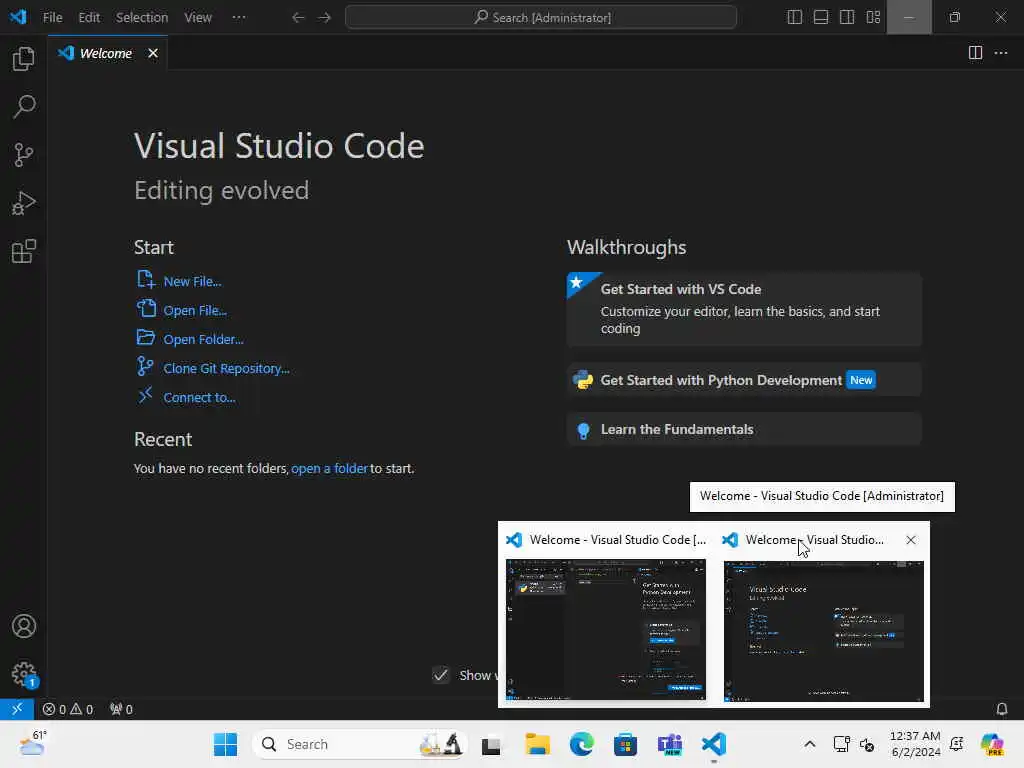Click the muted volume tray icon
The height and width of the screenshot is (768, 1024).
coord(867,744)
